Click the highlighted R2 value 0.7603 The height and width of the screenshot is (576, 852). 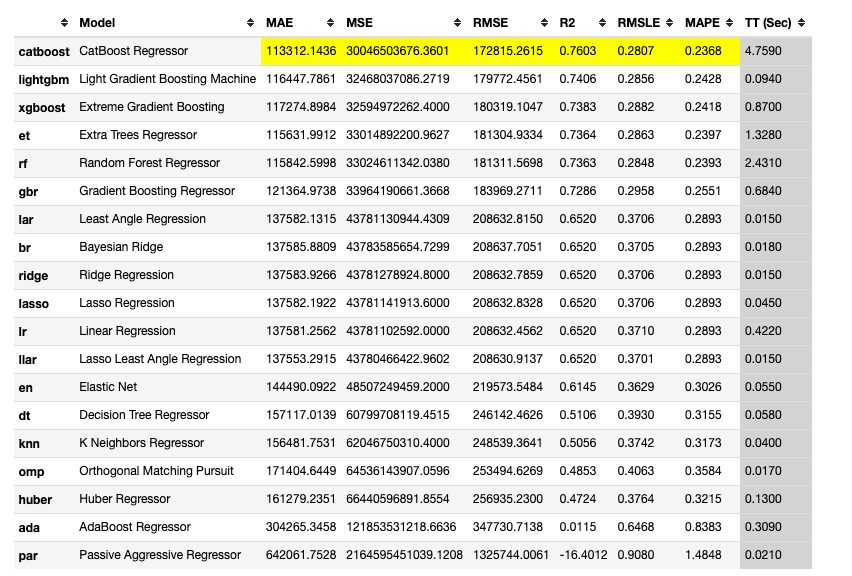tap(578, 51)
